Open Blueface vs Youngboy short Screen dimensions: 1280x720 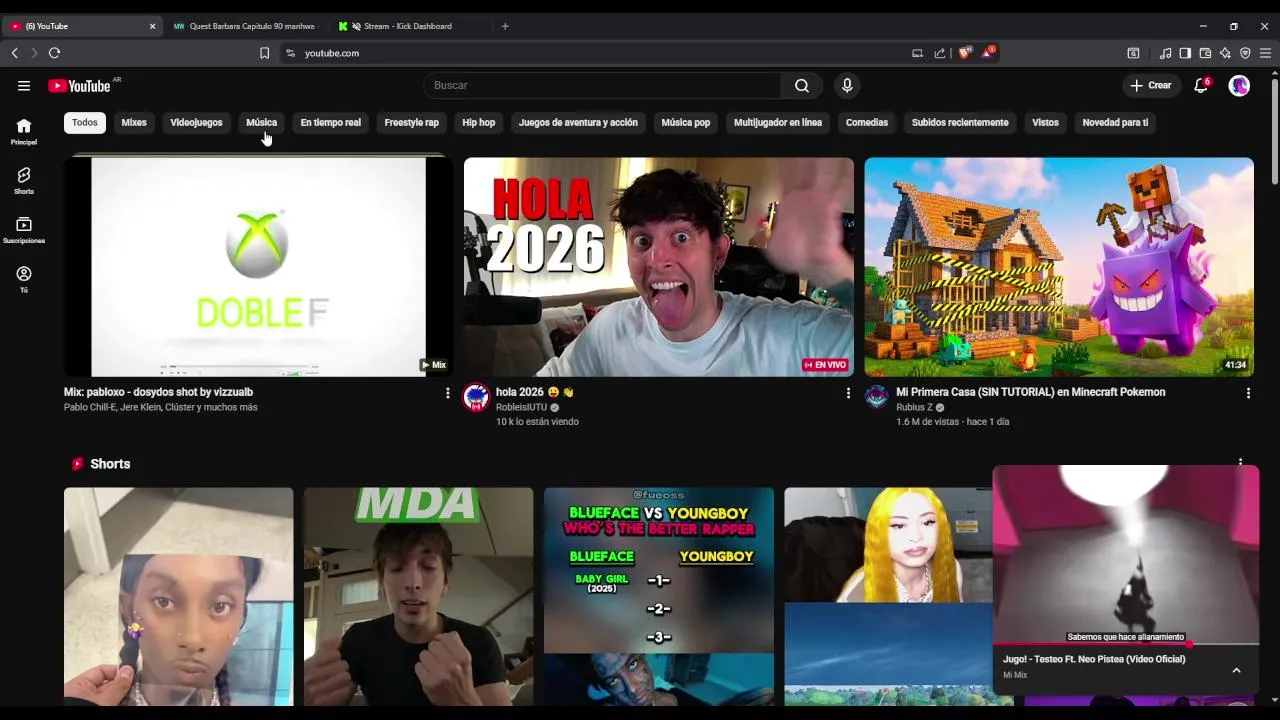coord(659,596)
